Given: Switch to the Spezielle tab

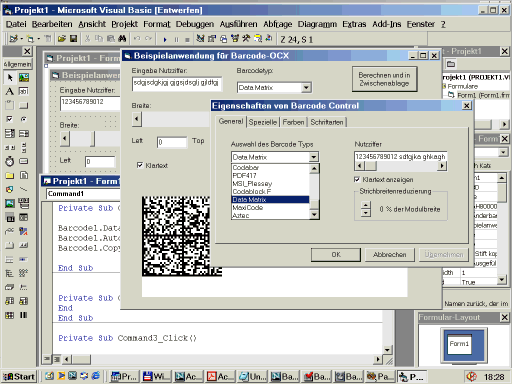Looking at the screenshot, I should (263, 122).
